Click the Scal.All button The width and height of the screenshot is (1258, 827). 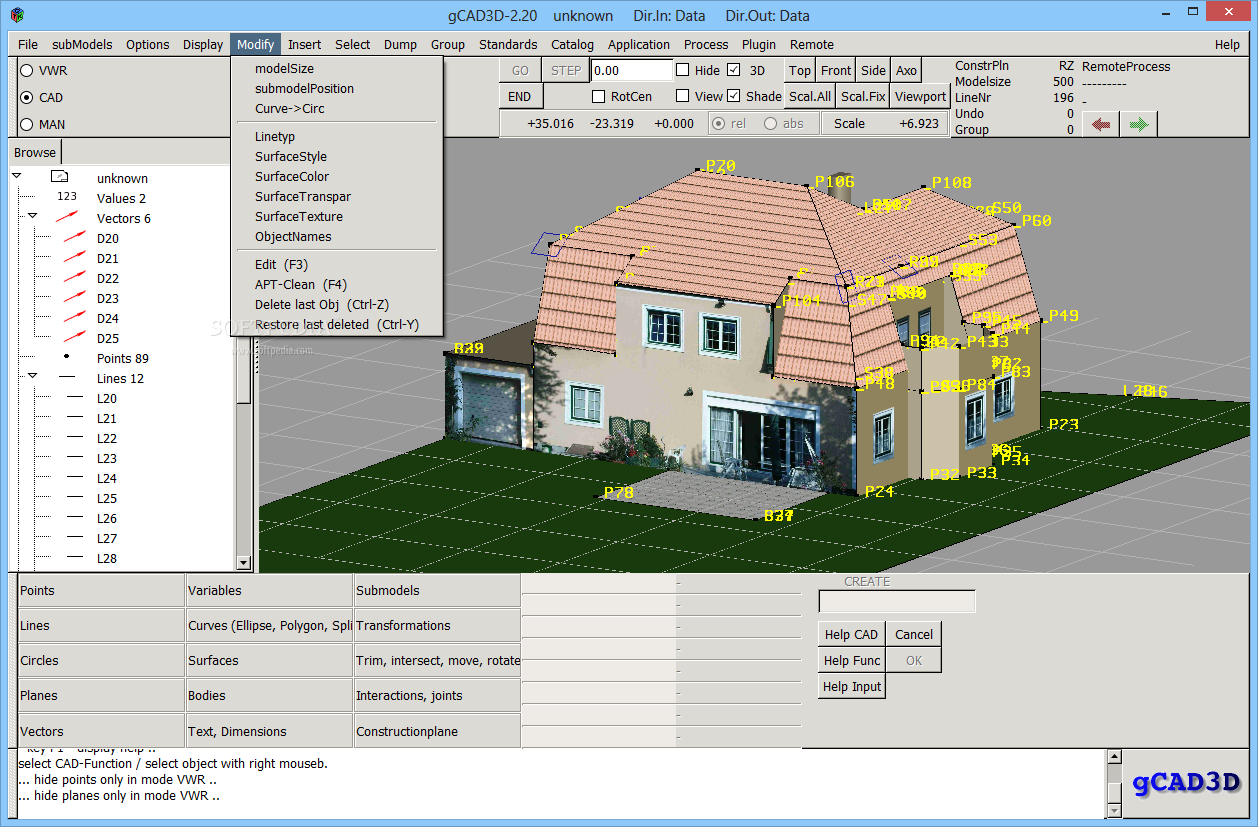click(810, 97)
